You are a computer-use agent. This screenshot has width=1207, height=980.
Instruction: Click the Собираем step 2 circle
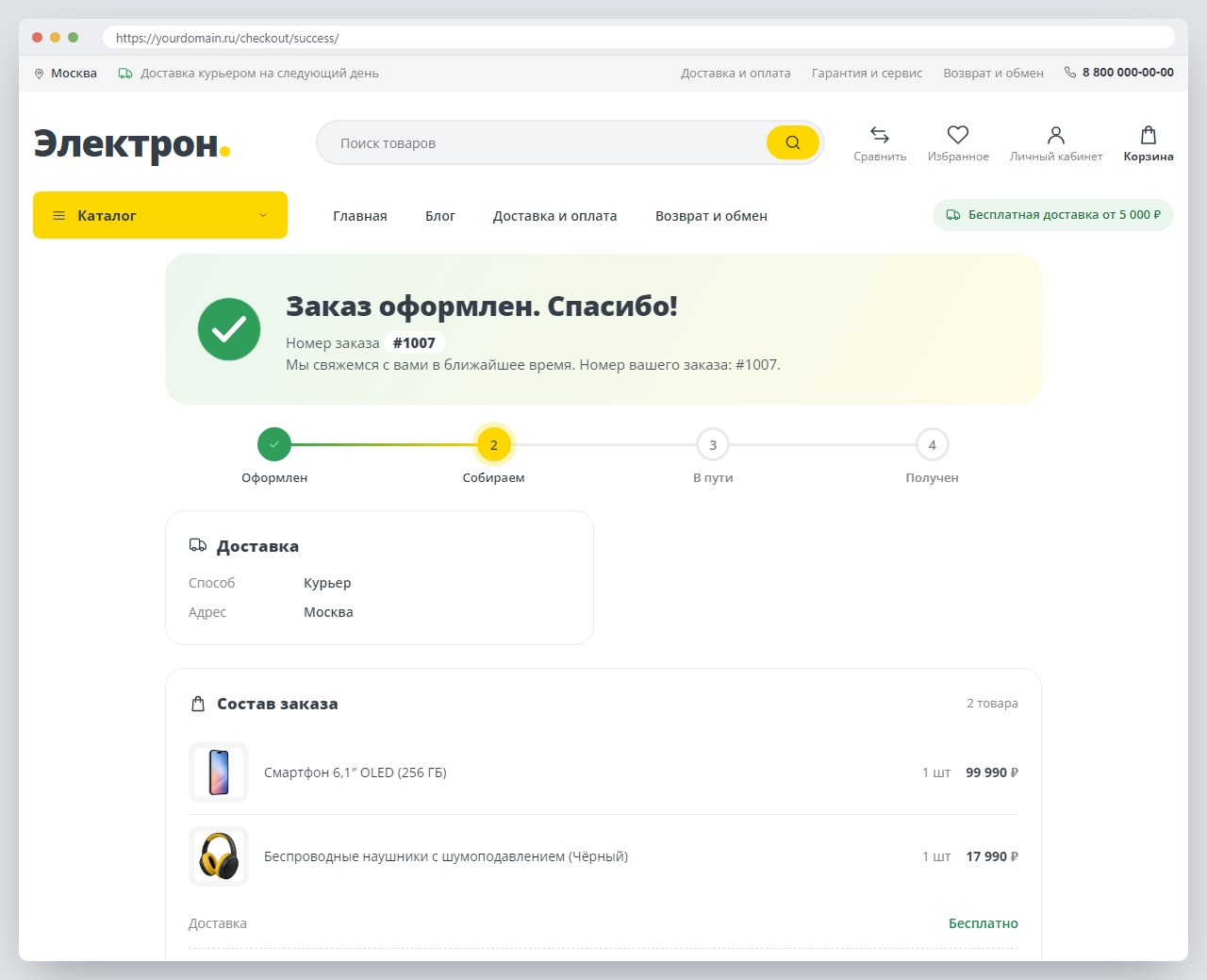[494, 444]
